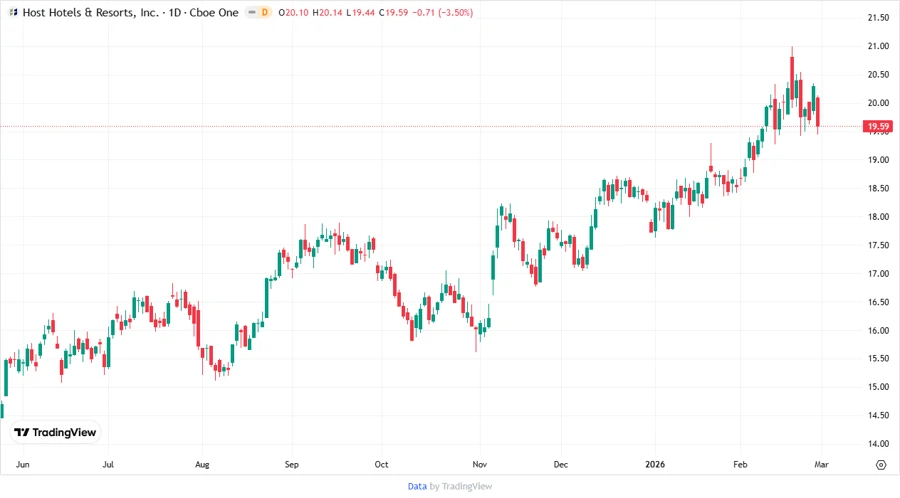The width and height of the screenshot is (900, 498).
Task: Click the 20.00 price axis label
Action: [x=878, y=103]
